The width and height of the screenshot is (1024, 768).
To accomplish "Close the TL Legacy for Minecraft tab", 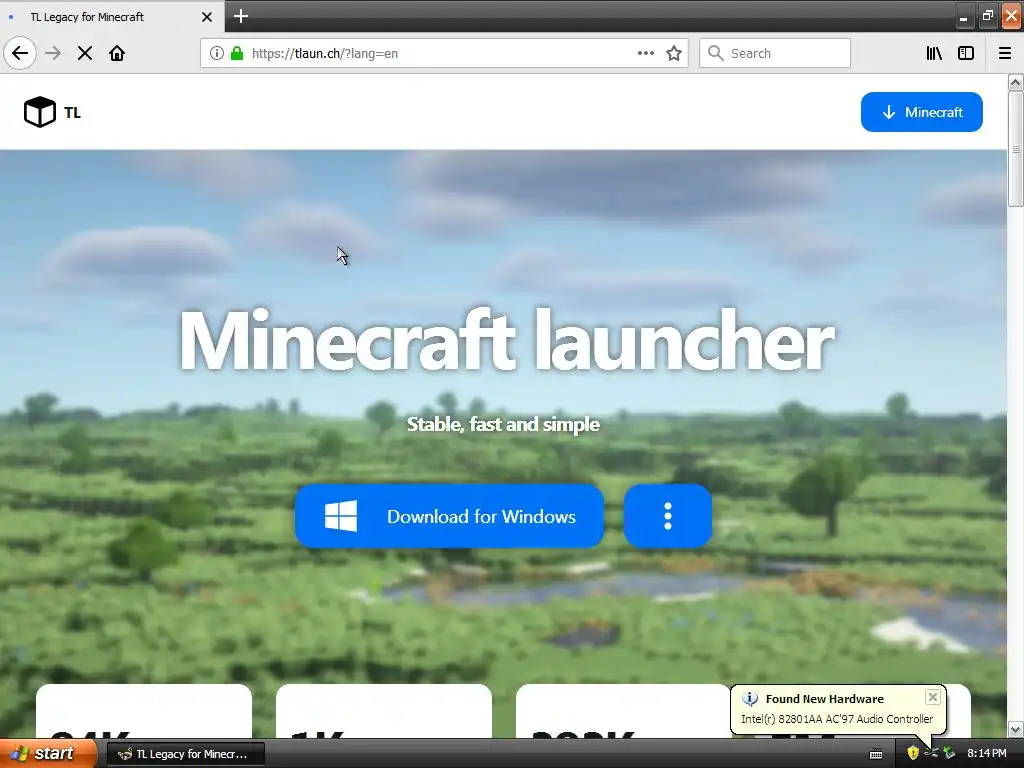I will (x=207, y=17).
